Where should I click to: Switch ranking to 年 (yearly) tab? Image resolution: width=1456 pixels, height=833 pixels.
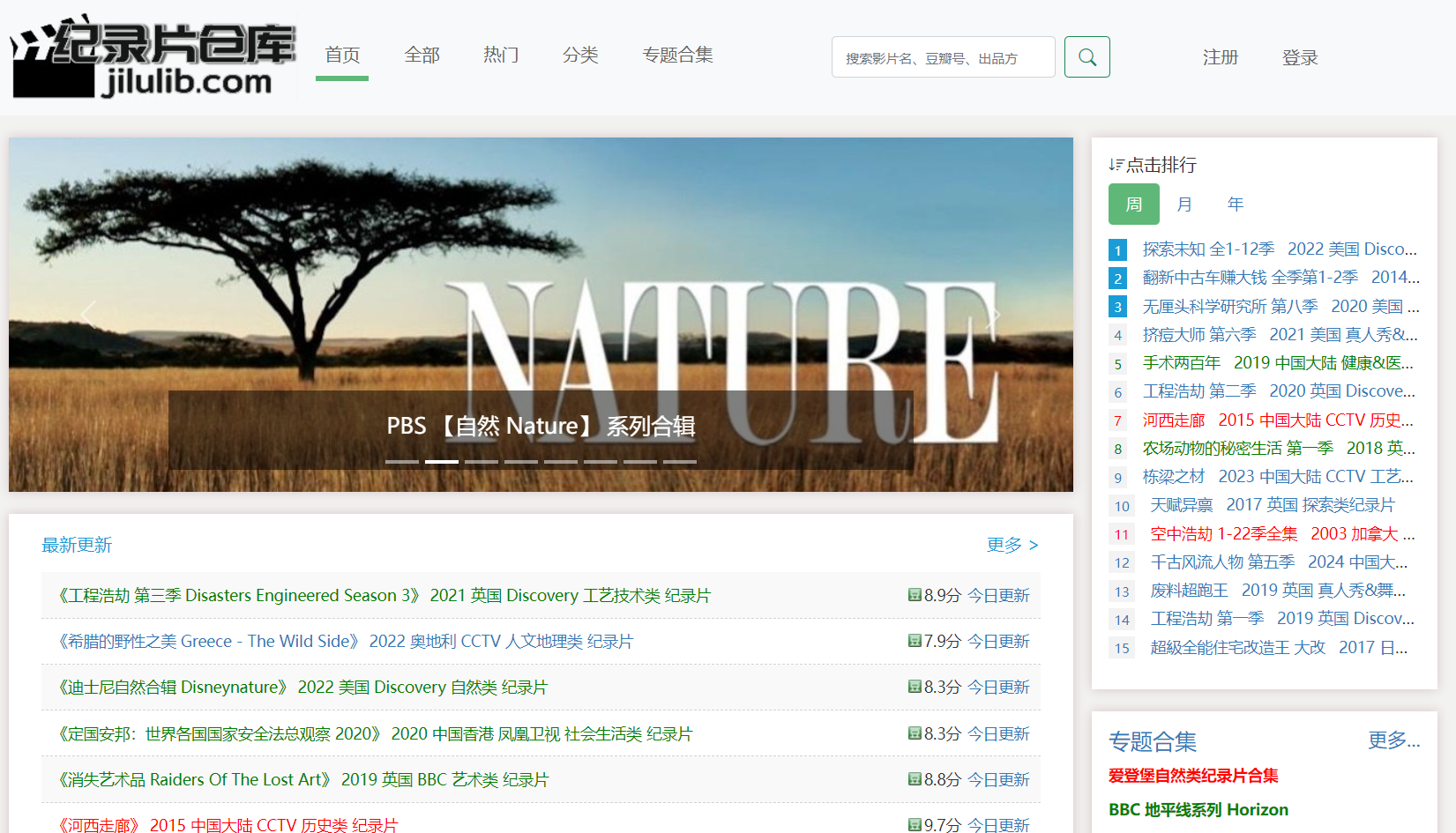(x=1235, y=205)
